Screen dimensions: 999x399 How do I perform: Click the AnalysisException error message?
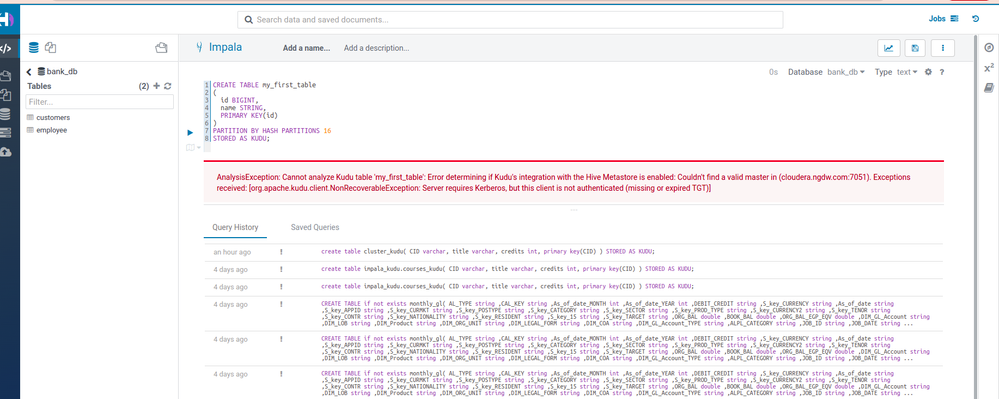coord(564,182)
